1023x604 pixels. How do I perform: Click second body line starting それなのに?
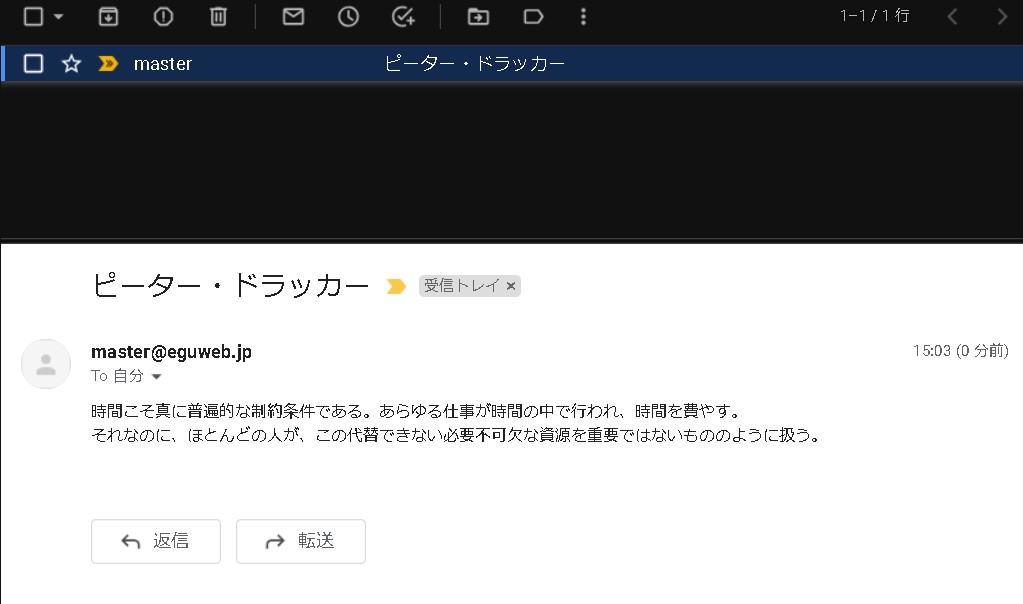(456, 435)
